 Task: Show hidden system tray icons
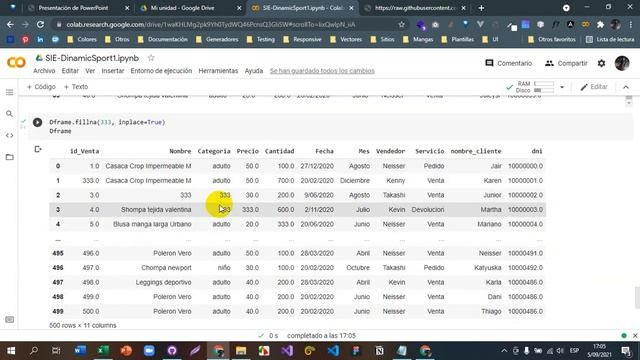[x=504, y=351]
